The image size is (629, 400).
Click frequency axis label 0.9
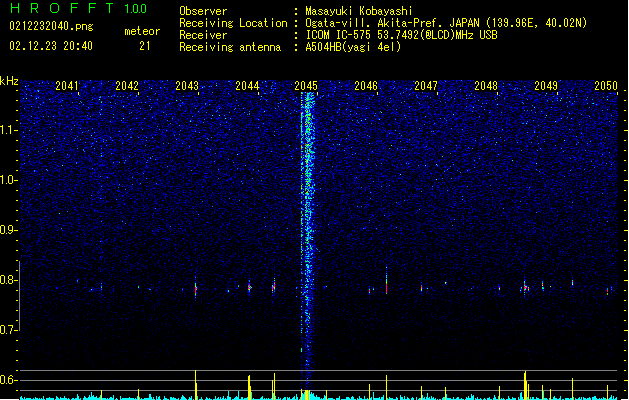point(8,230)
